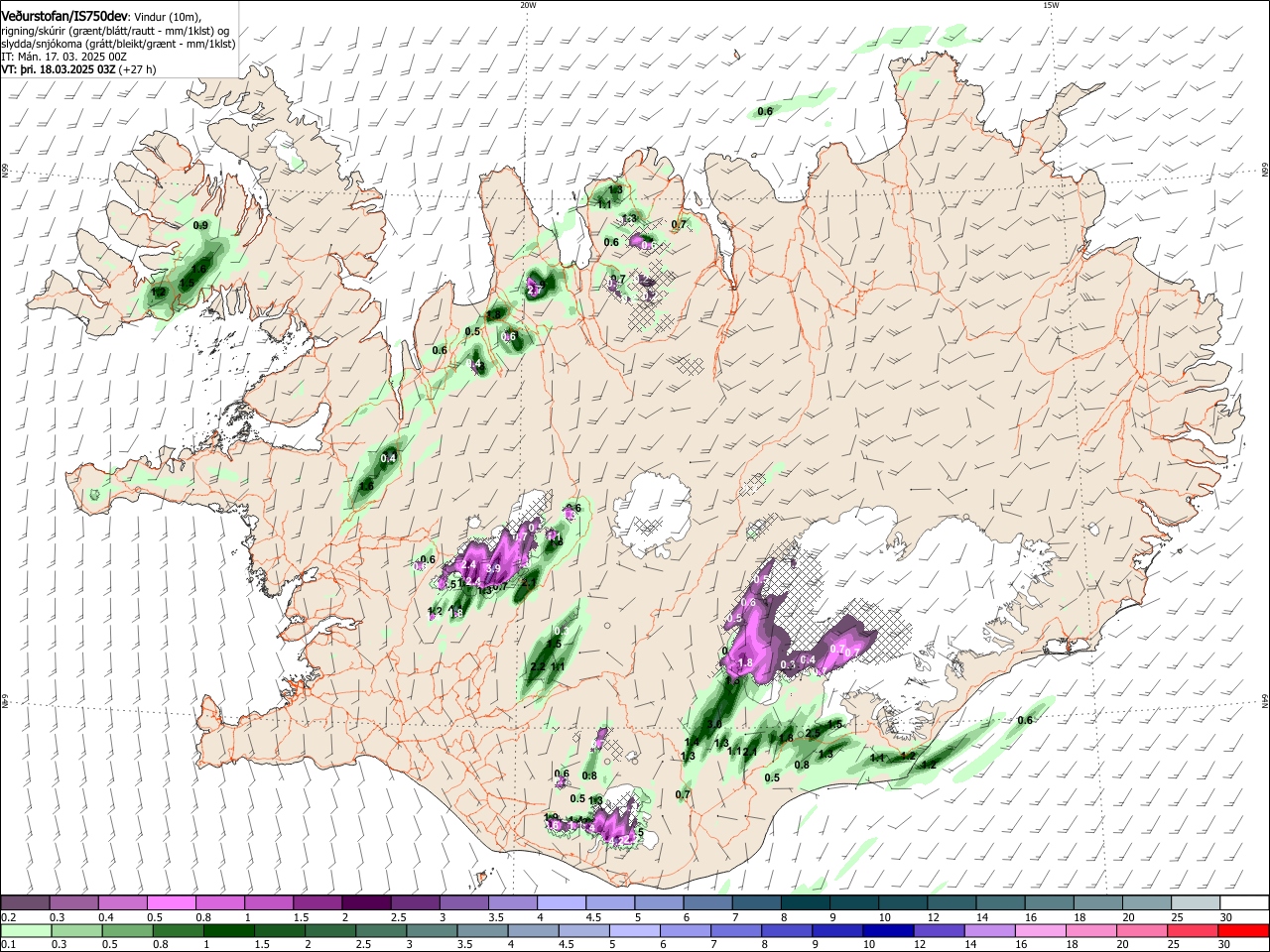Screen dimensions: 1270x952
Task: Select the lower legend red swatch labeled 30
Action: pyautogui.click(x=1243, y=930)
